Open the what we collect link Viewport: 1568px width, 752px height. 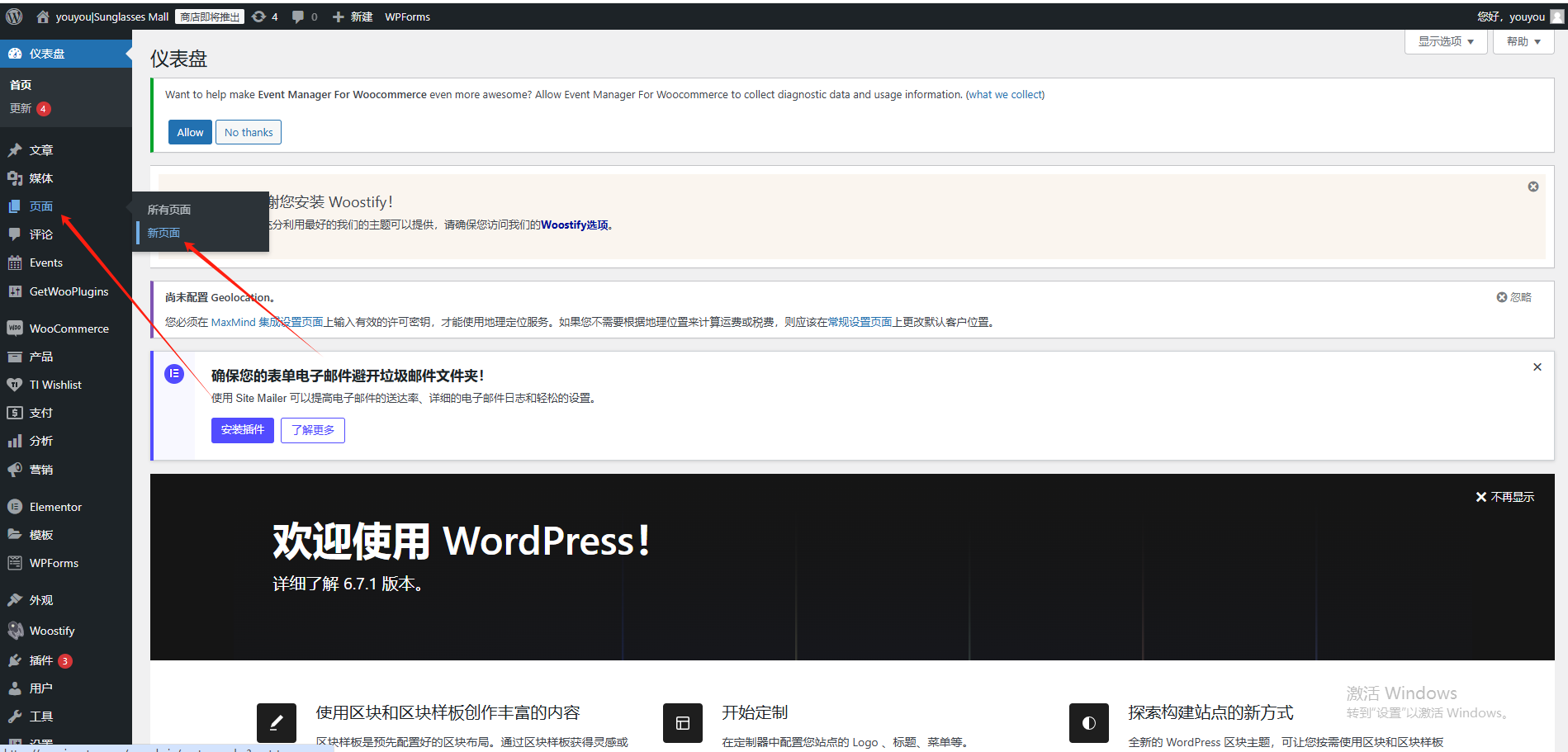click(1005, 94)
